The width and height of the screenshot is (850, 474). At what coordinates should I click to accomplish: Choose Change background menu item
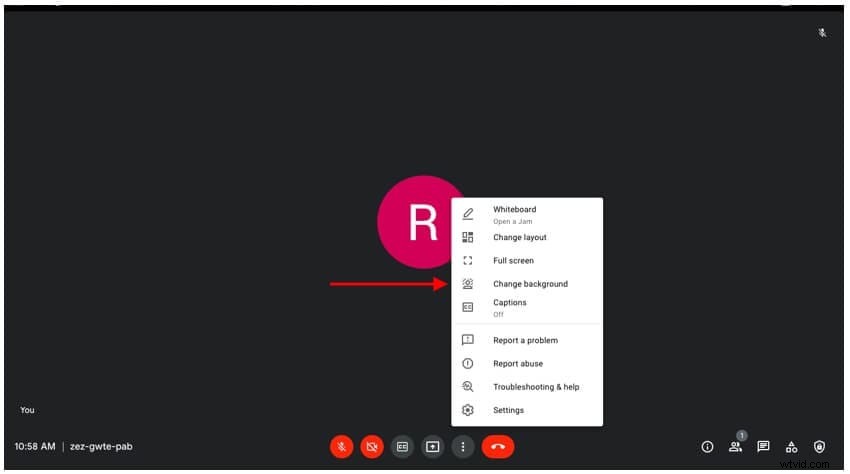click(527, 284)
